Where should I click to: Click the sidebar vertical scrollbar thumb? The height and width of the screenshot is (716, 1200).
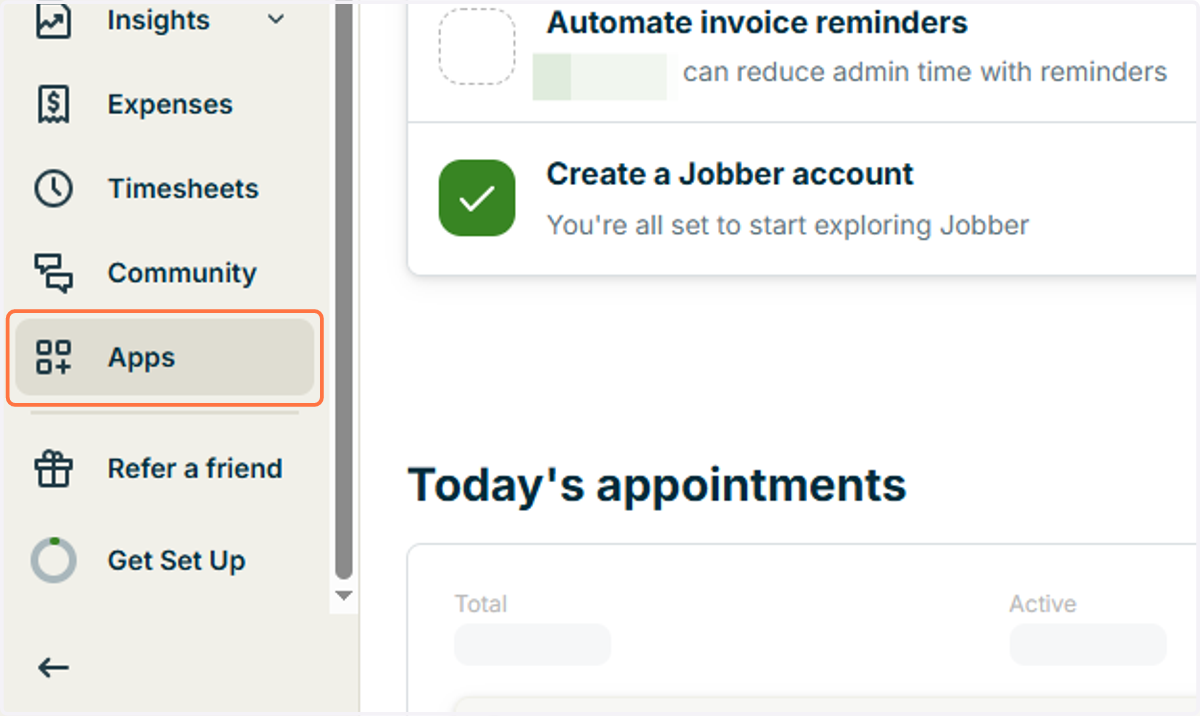click(344, 290)
